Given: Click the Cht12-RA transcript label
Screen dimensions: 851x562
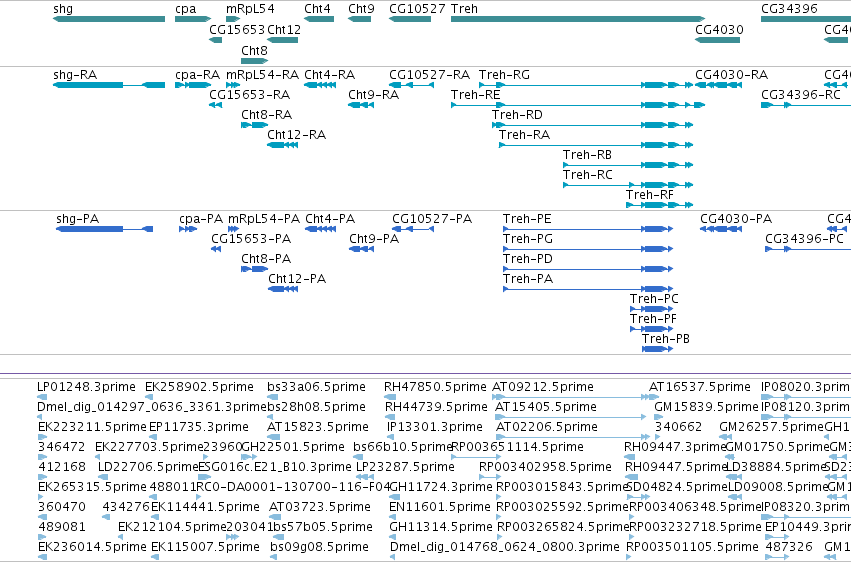Looking at the screenshot, I should (x=296, y=135).
